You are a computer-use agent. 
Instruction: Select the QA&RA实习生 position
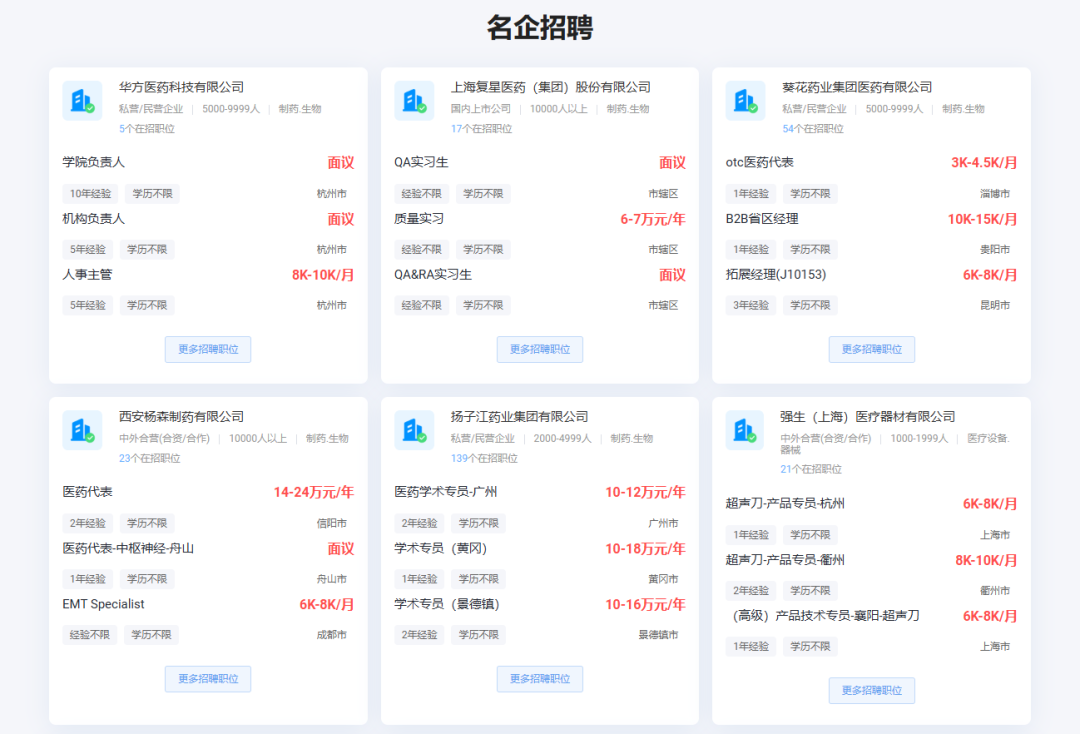tap(433, 274)
